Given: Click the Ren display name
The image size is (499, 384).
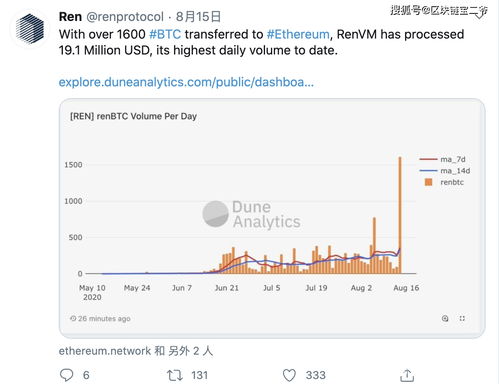Looking at the screenshot, I should tap(70, 17).
